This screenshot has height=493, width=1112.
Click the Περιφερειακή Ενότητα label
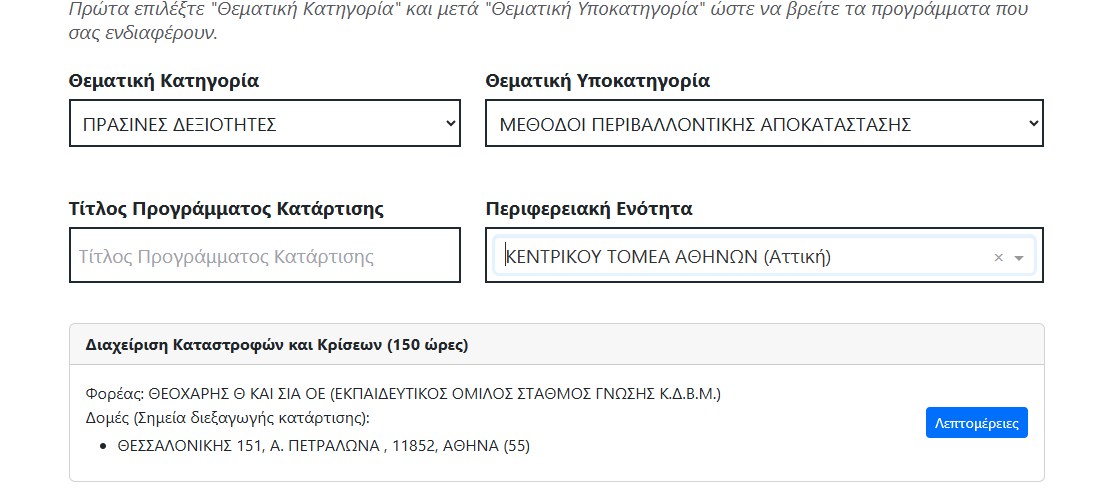589,209
